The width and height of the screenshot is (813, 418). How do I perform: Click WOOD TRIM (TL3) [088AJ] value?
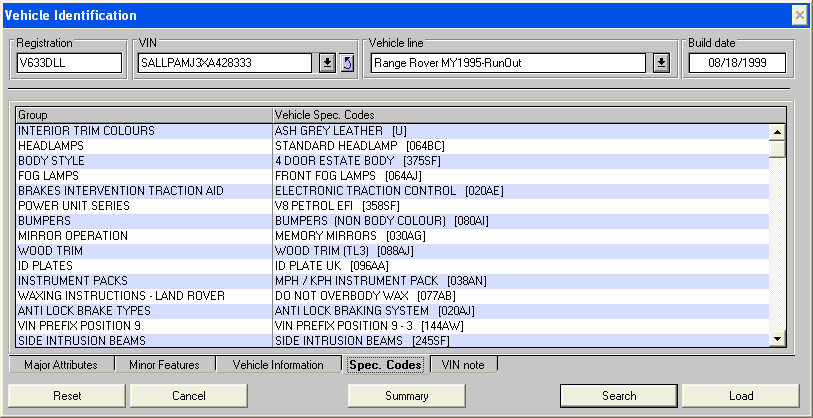tap(344, 251)
